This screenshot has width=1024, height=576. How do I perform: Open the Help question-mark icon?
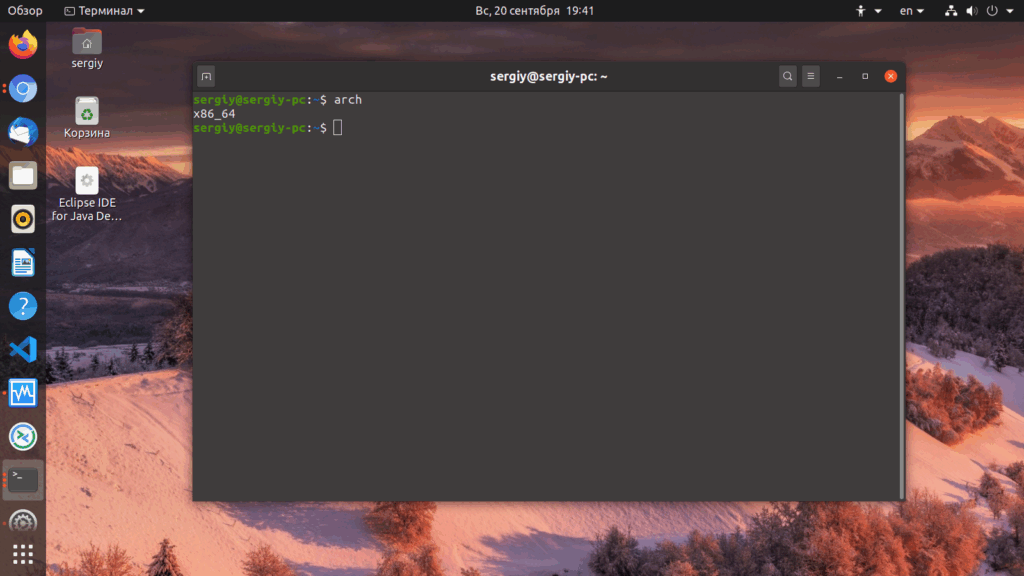tap(23, 306)
